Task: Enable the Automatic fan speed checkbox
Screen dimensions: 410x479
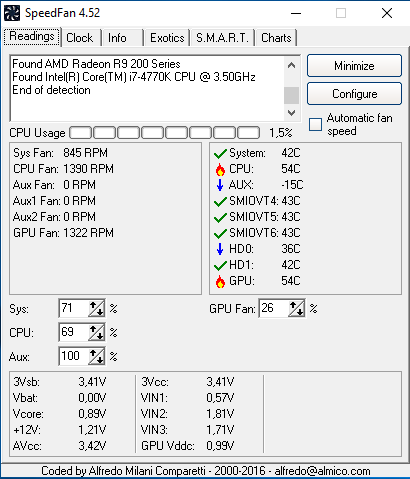Action: [315, 124]
